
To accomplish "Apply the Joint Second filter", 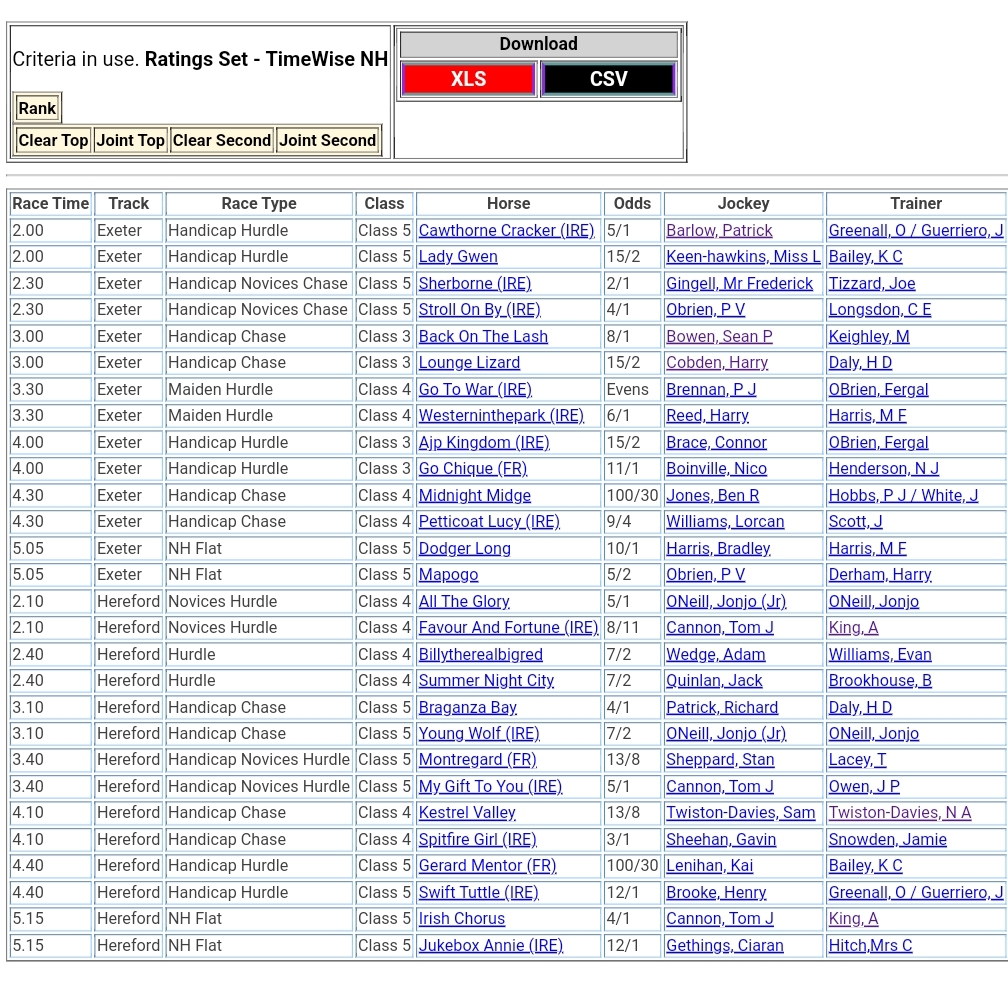I will tap(328, 140).
